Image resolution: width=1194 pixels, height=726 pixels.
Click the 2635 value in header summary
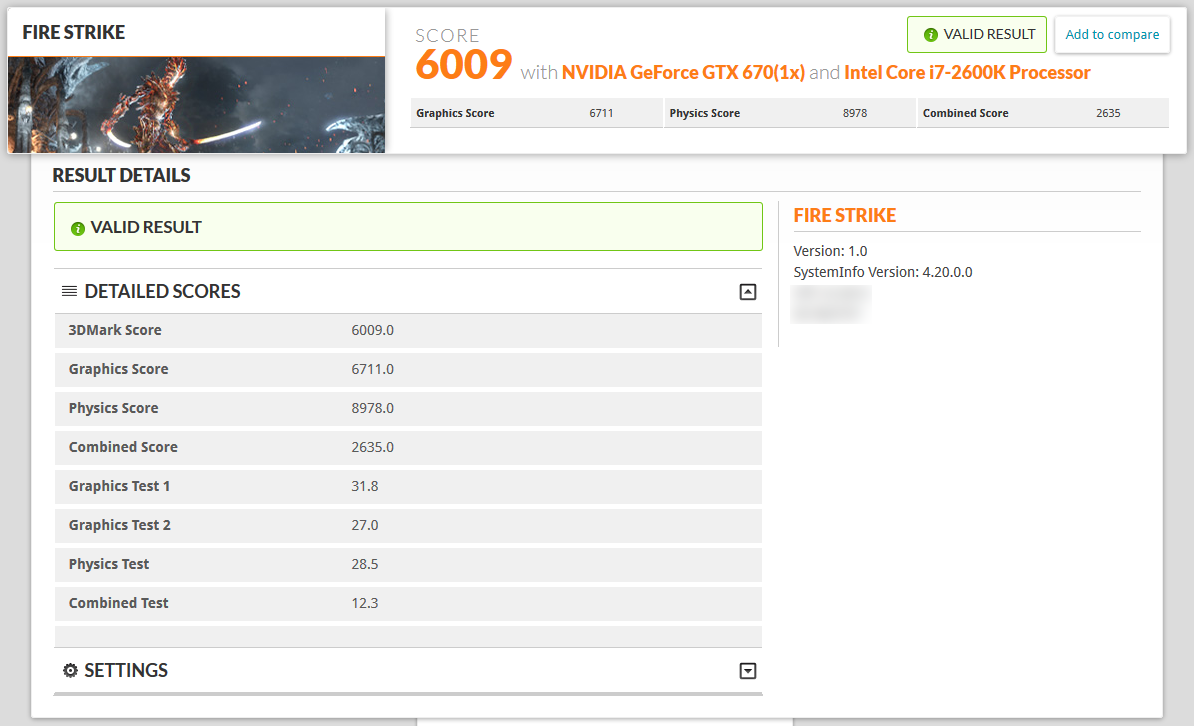click(1108, 113)
